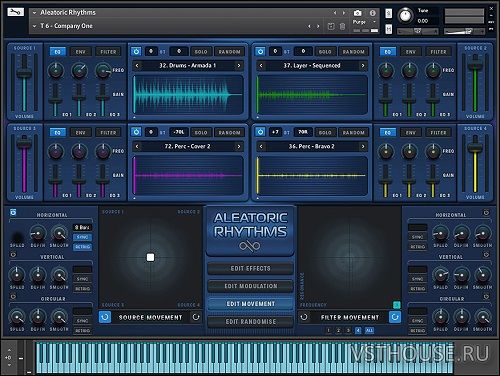
Task: Select previous sample before 32. Drums - Armada 1
Action: click(137, 66)
